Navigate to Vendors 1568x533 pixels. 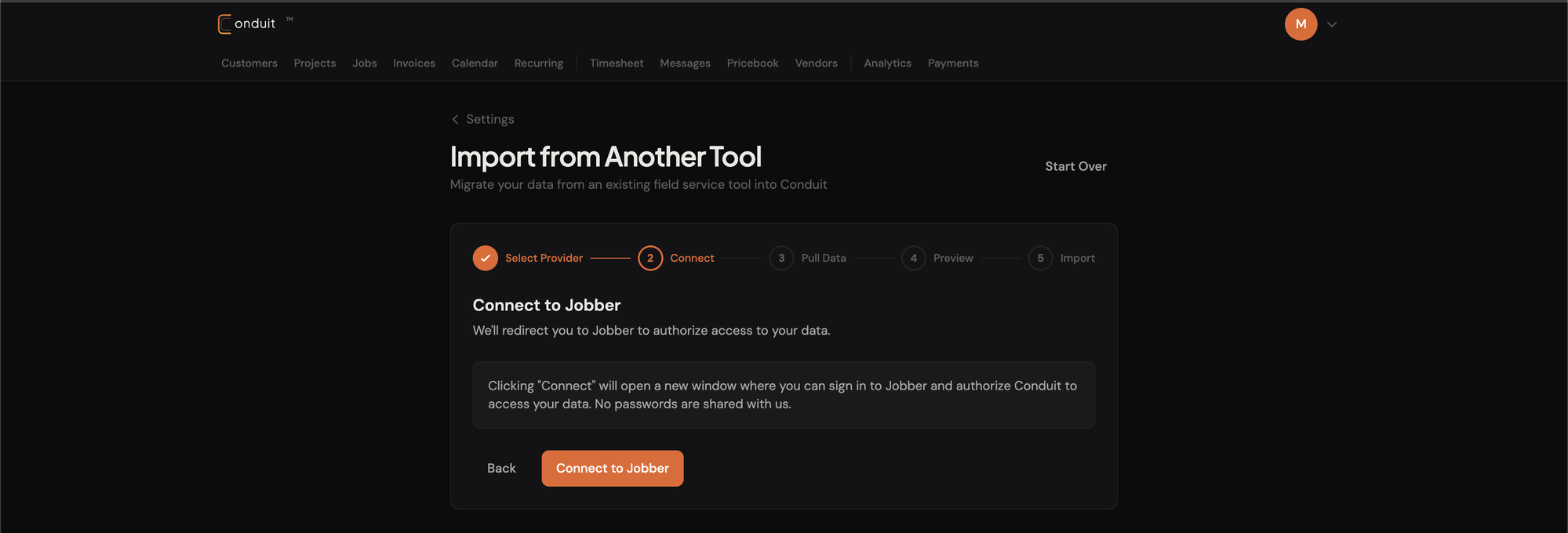(816, 63)
